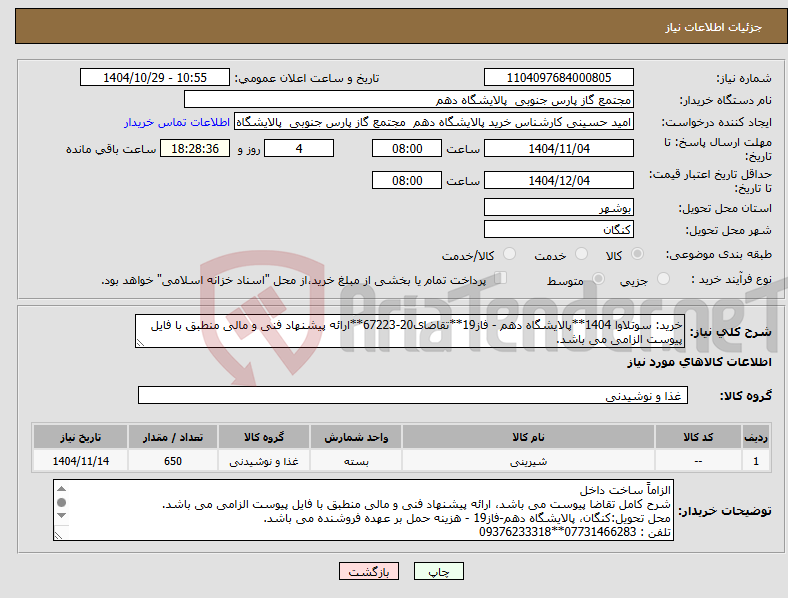Screen dimensions: 788x598
Task: Click the کد کالا column header
Action: [698, 437]
